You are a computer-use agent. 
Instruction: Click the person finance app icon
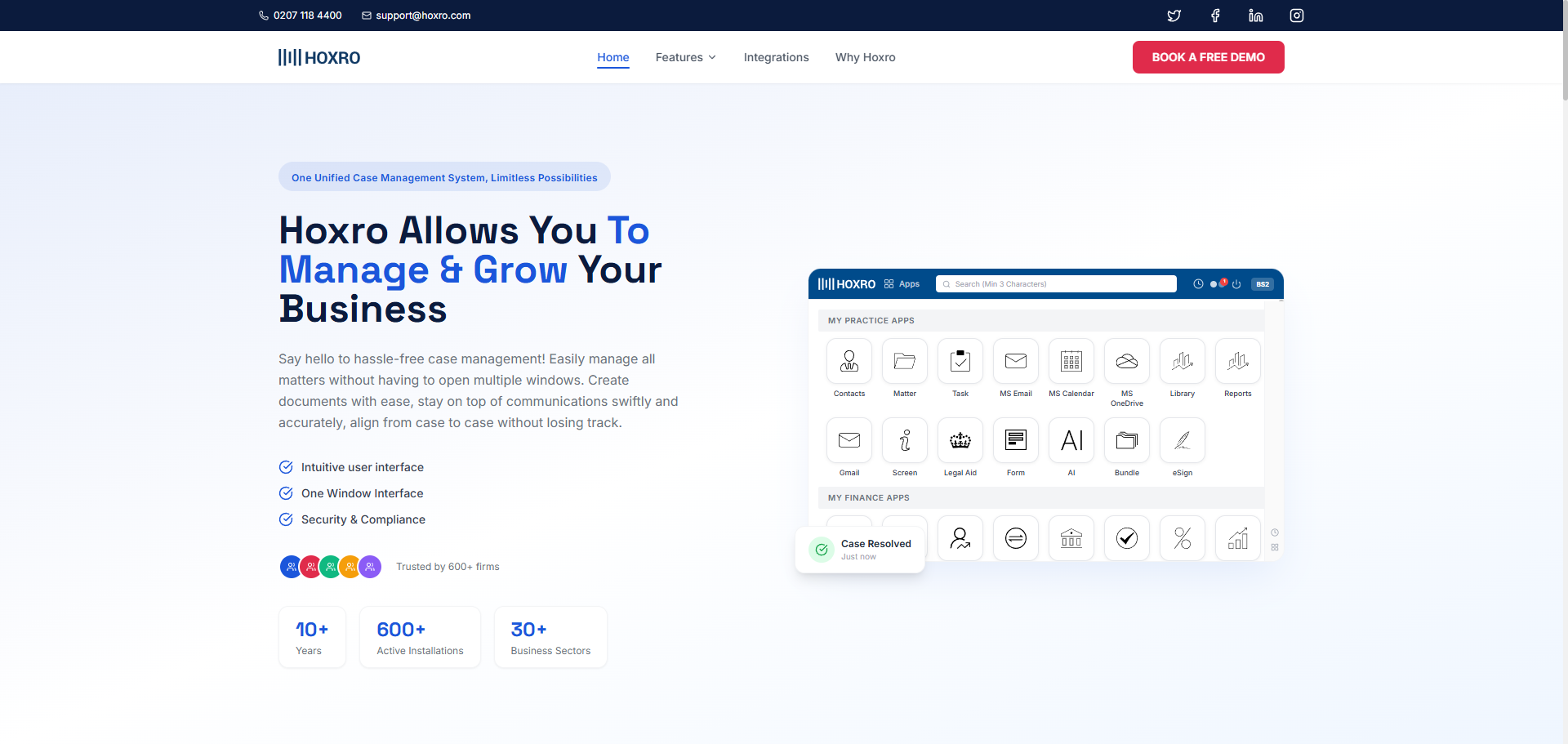pos(960,538)
